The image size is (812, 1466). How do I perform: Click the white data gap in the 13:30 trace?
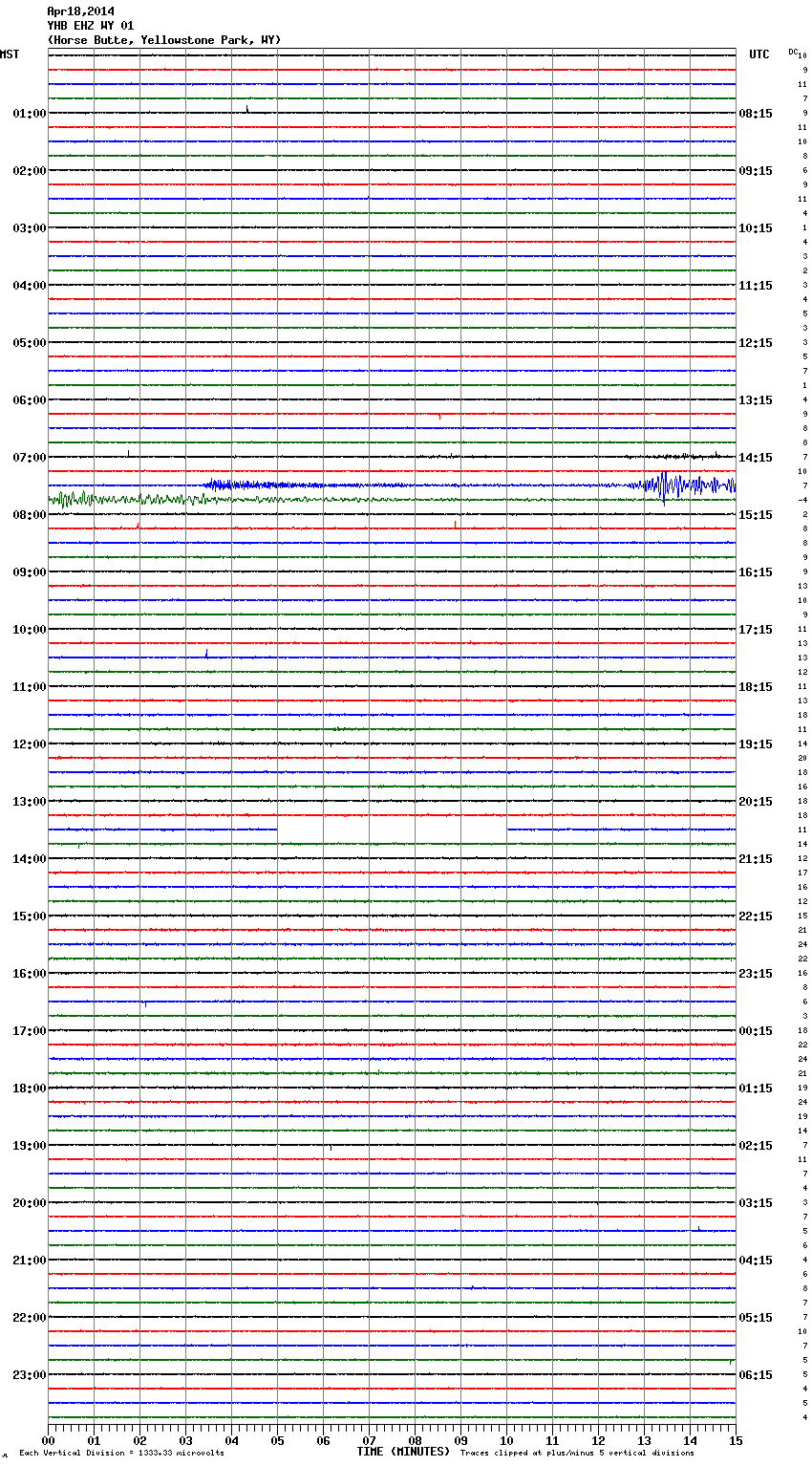coord(392,830)
